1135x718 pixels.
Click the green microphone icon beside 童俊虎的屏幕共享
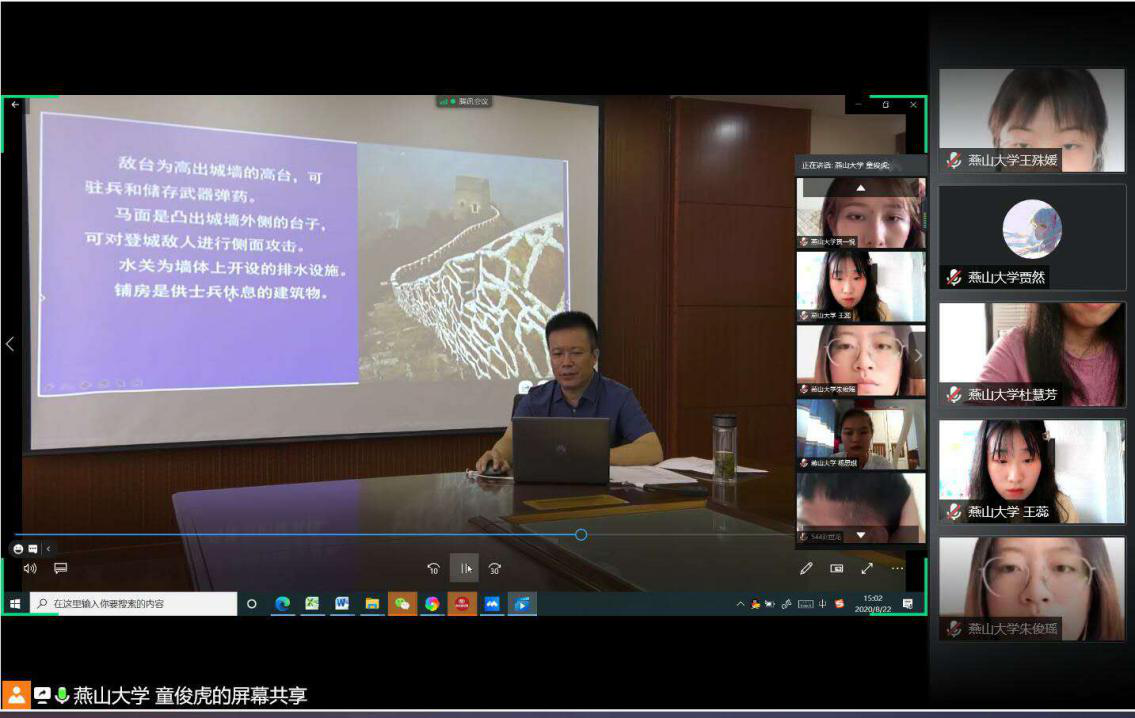click(x=62, y=695)
